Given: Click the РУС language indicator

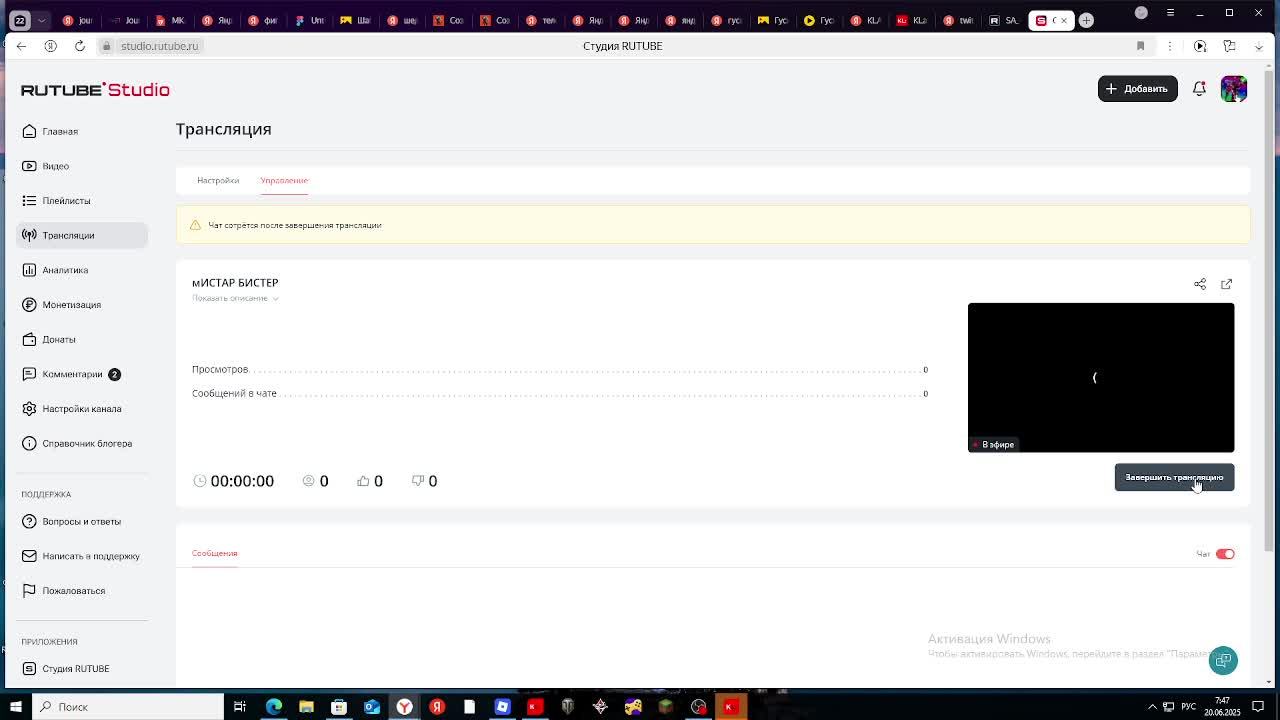Looking at the screenshot, I should (1190, 707).
